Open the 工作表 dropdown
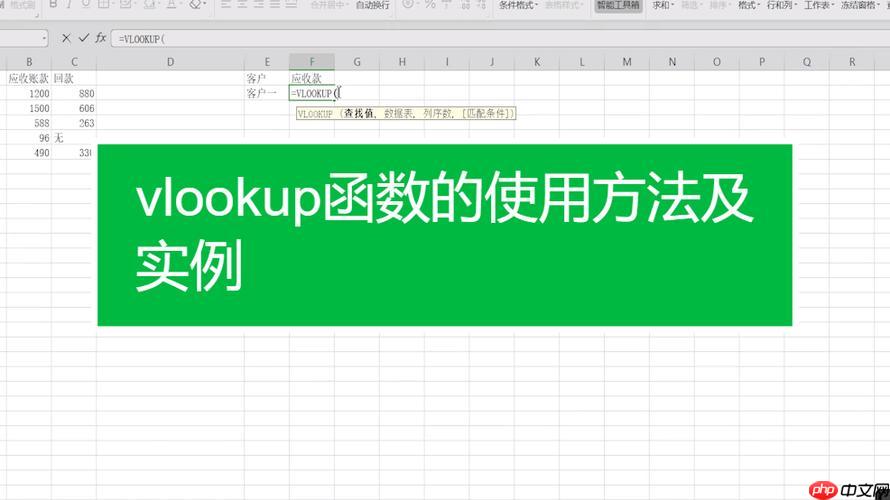 (x=819, y=5)
